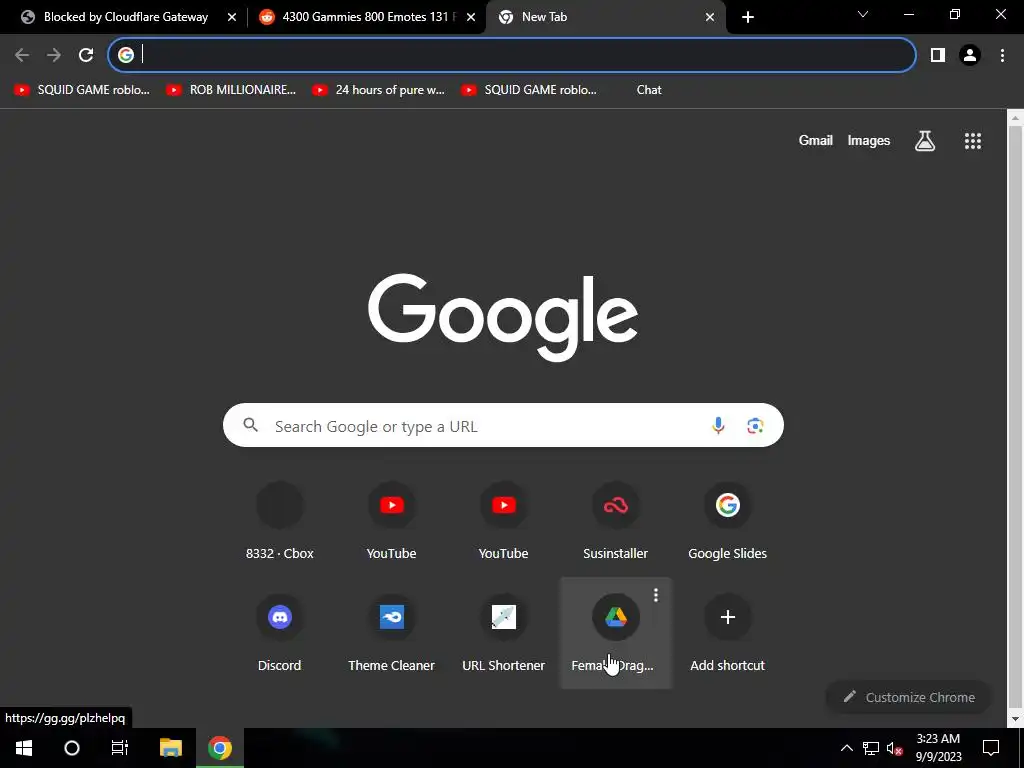
Task: Click Add shortcut plus tile
Action: 728,635
